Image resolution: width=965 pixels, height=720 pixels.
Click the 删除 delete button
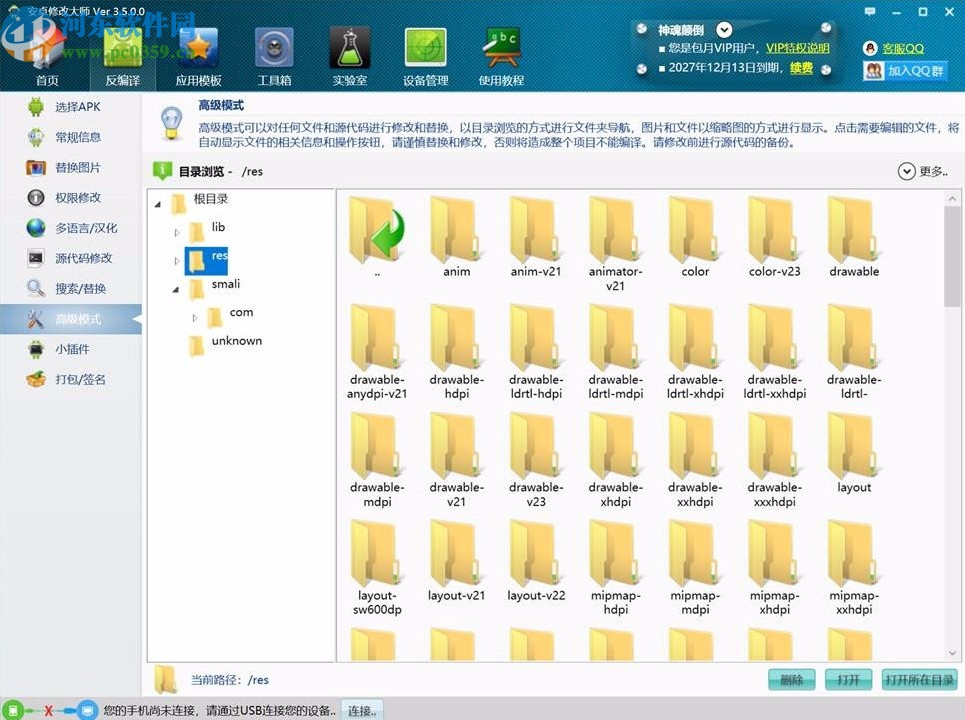click(791, 679)
